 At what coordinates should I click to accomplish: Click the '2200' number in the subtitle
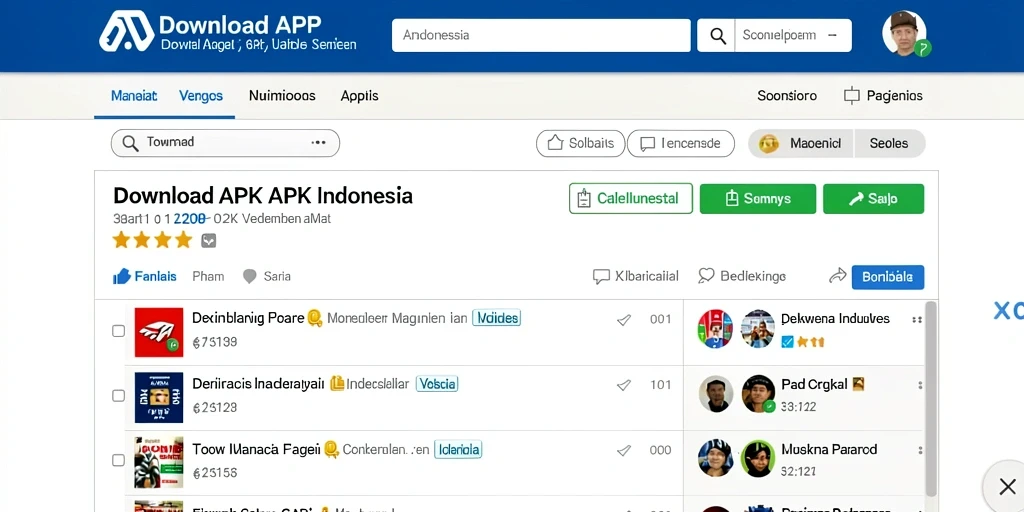[190, 219]
